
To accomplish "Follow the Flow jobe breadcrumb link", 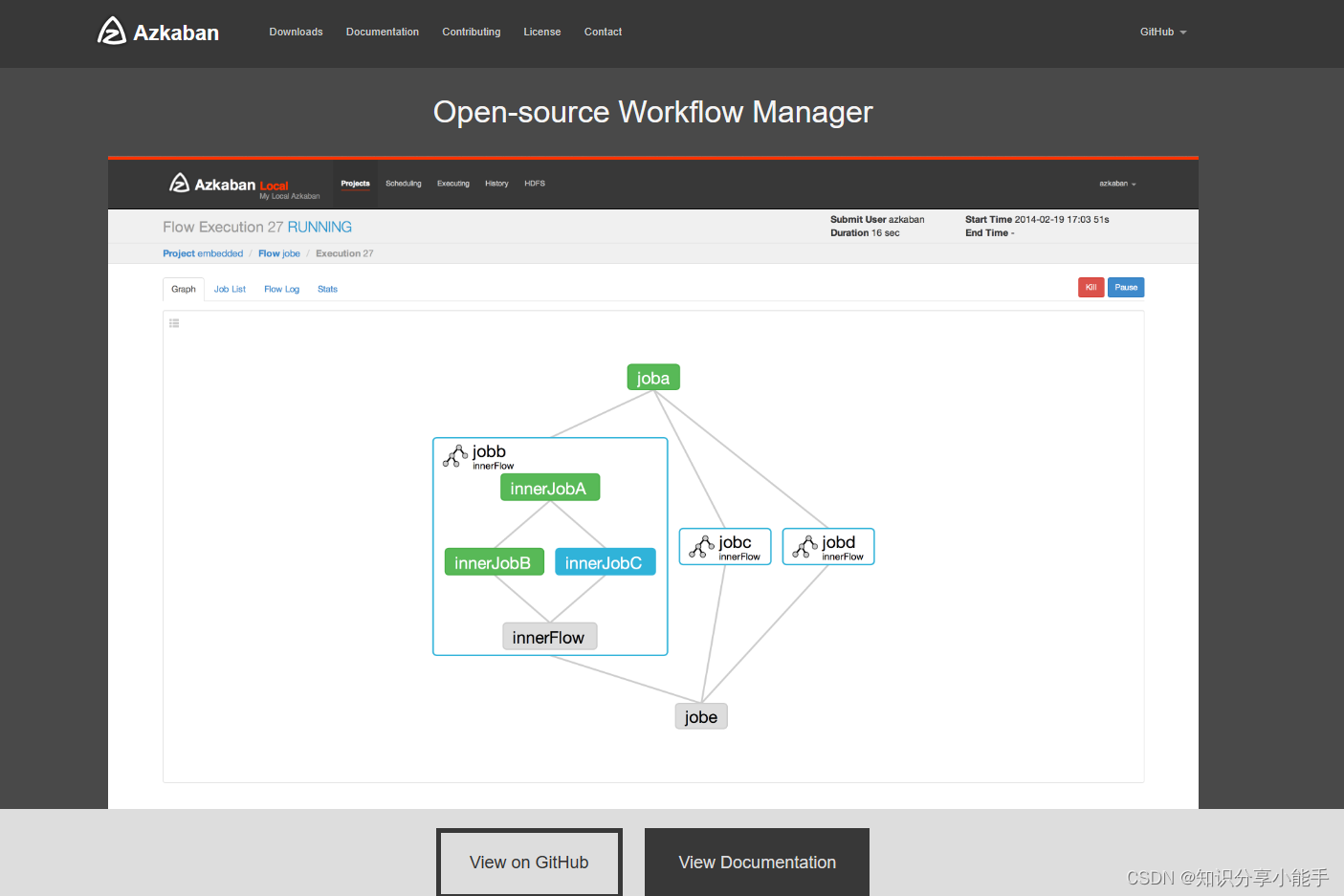I will pyautogui.click(x=278, y=253).
